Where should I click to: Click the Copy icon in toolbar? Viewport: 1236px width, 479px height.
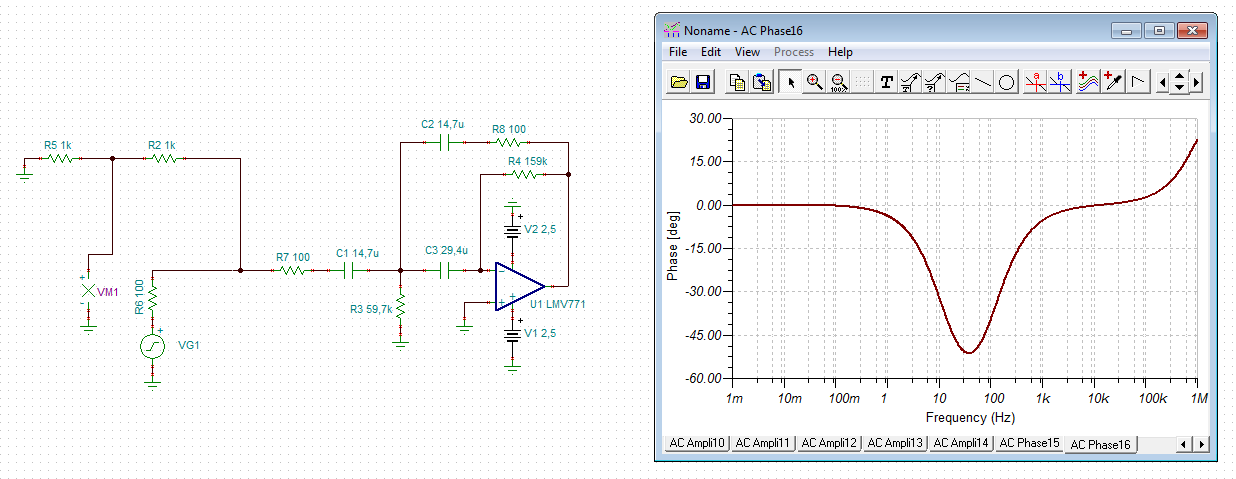click(737, 82)
